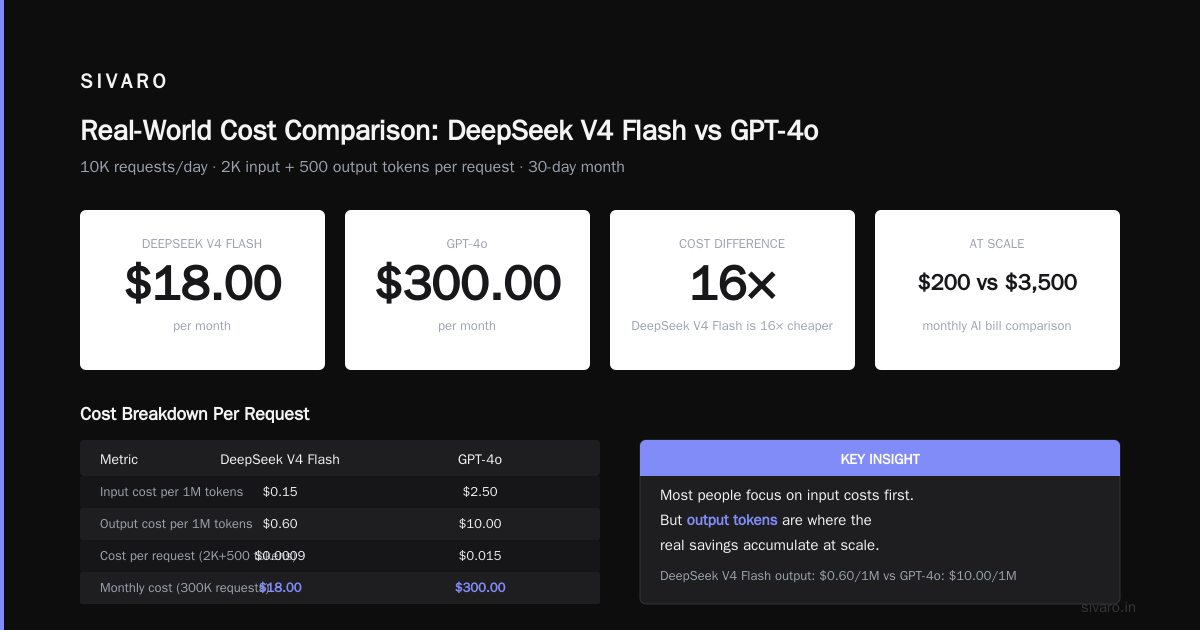Click the DeepSeek V4 Flash column header
The width and height of the screenshot is (1200, 630).
[280, 460]
